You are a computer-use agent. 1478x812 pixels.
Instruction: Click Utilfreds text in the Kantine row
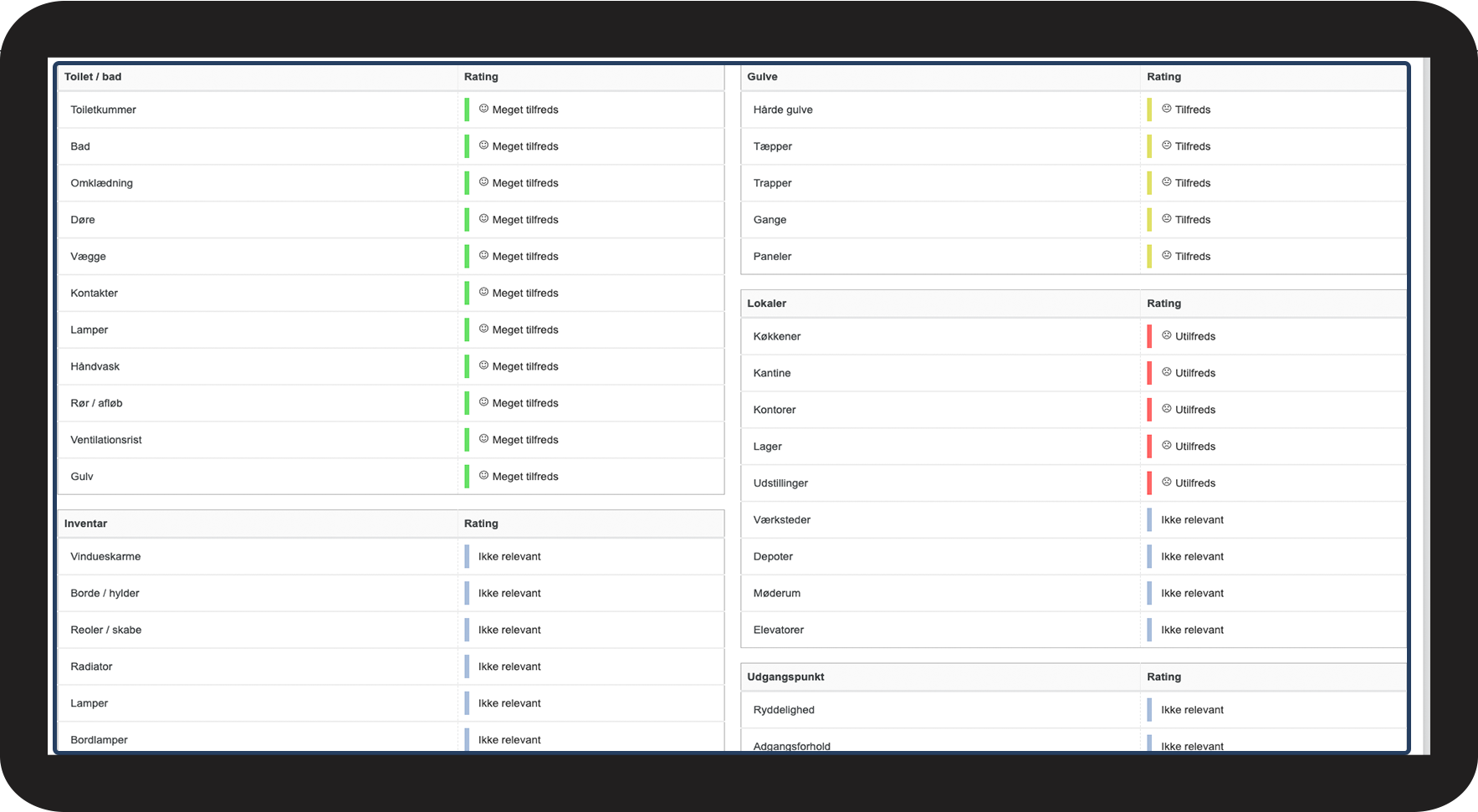[x=1195, y=373]
